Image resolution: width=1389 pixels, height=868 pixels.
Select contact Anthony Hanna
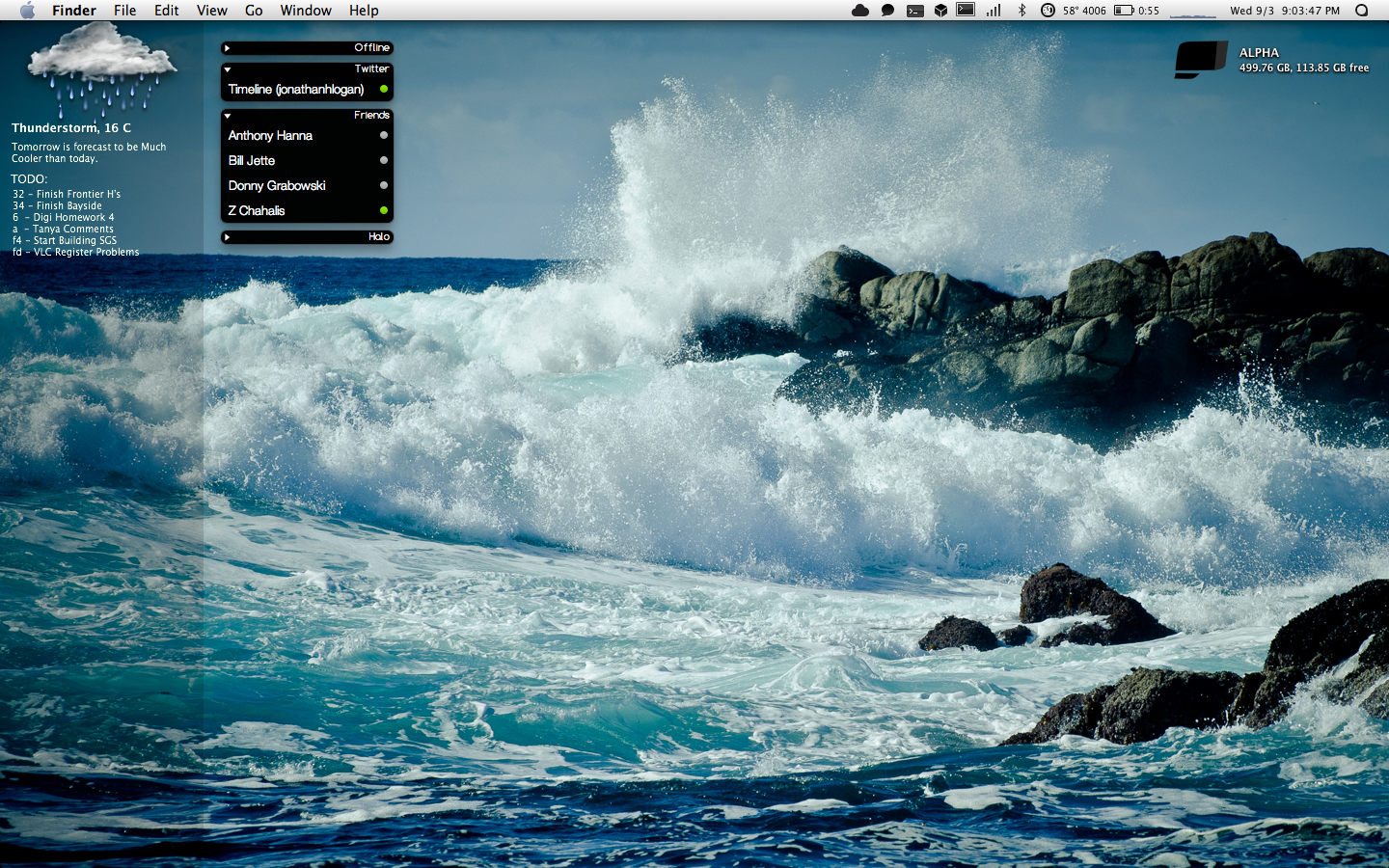270,136
